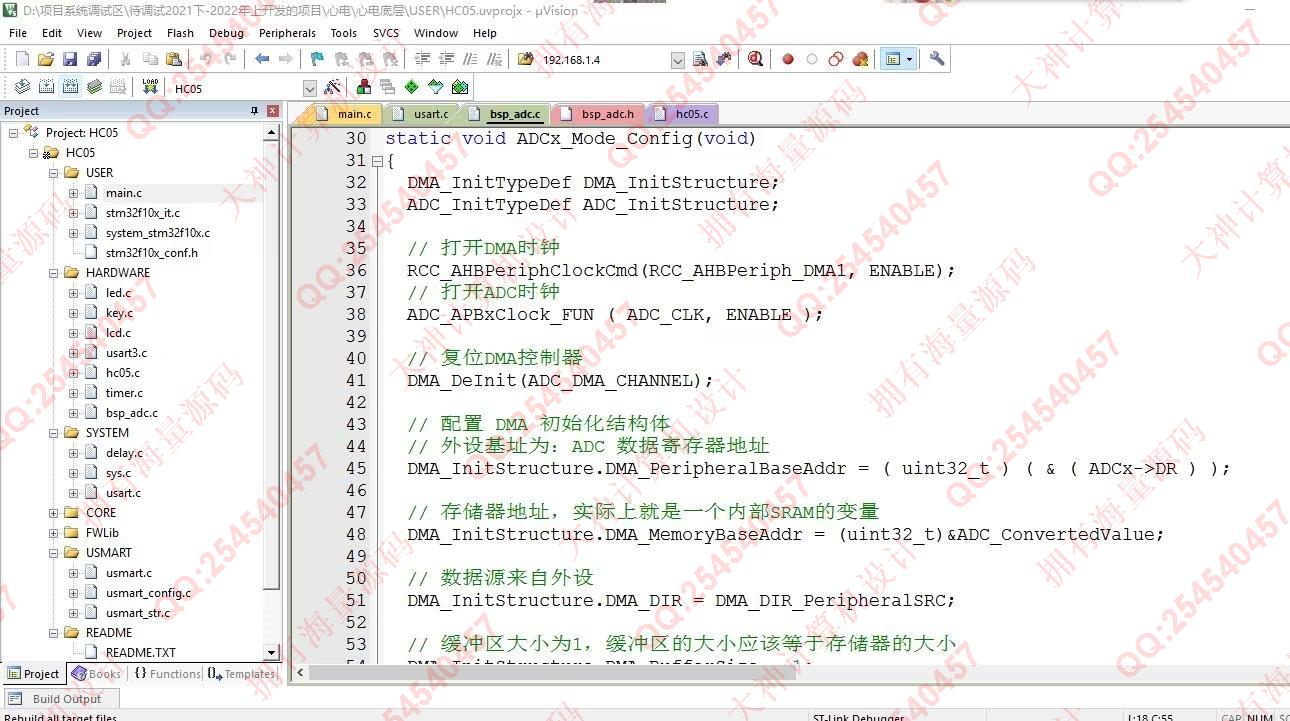Disable all breakpoints icon
The height and width of the screenshot is (721, 1290).
click(836, 59)
